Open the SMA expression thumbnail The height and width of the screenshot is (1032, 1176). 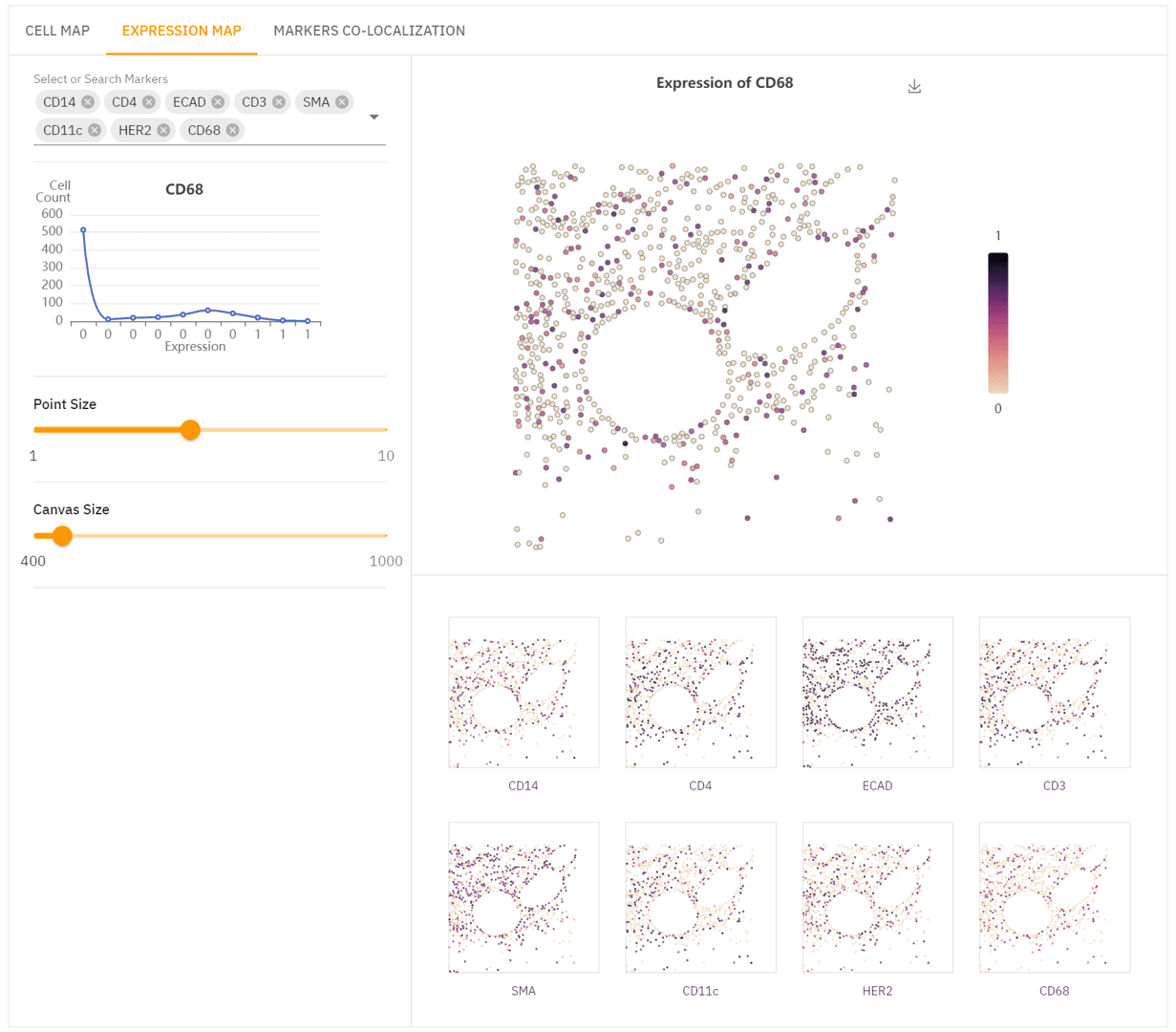[524, 897]
